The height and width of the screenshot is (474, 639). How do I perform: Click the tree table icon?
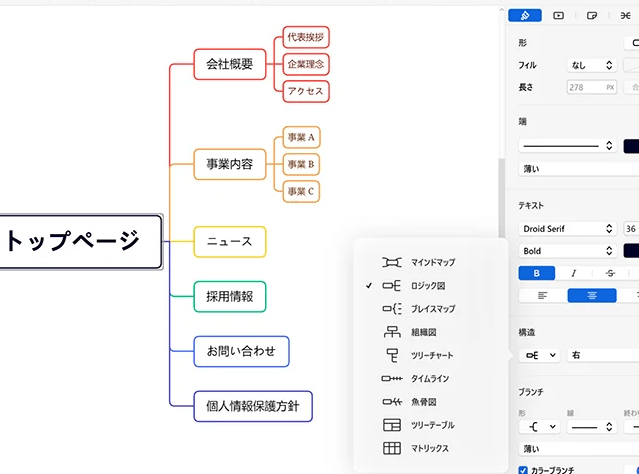(392, 425)
